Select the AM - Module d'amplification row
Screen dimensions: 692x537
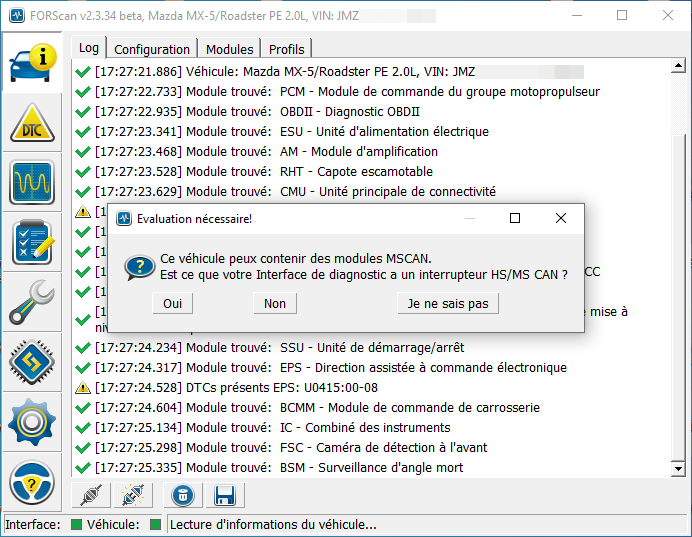pyautogui.click(x=256, y=151)
